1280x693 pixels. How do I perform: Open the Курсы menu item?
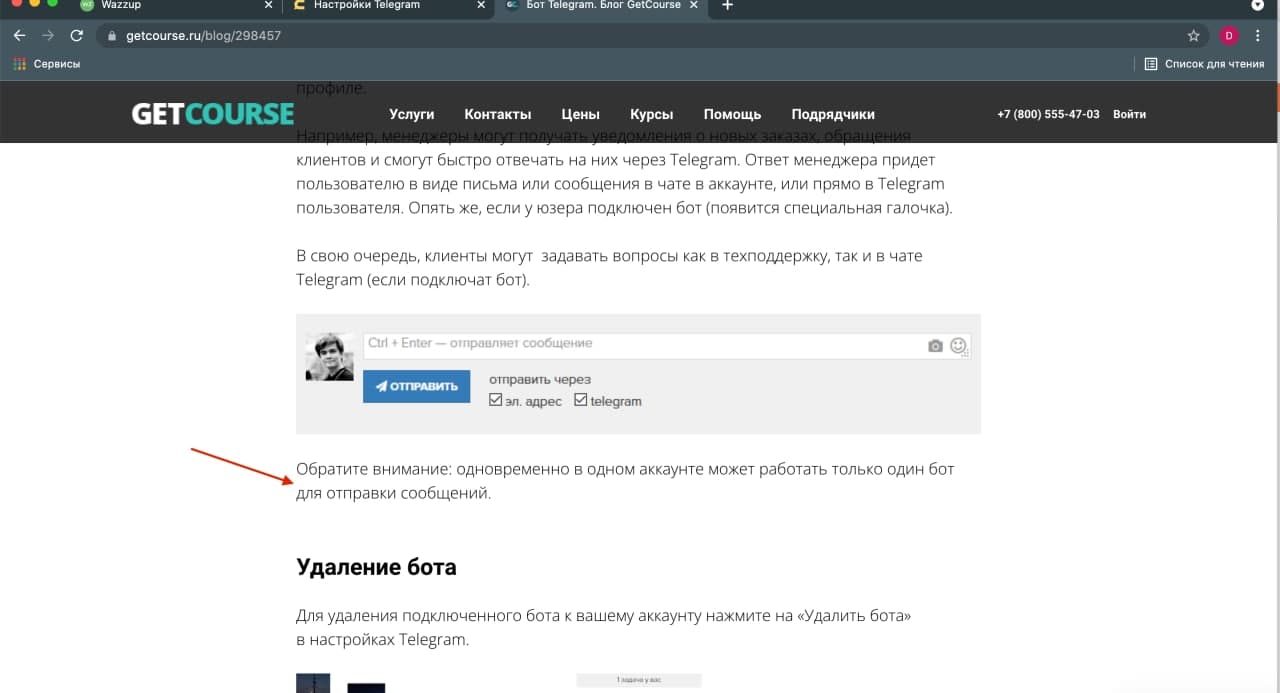652,114
